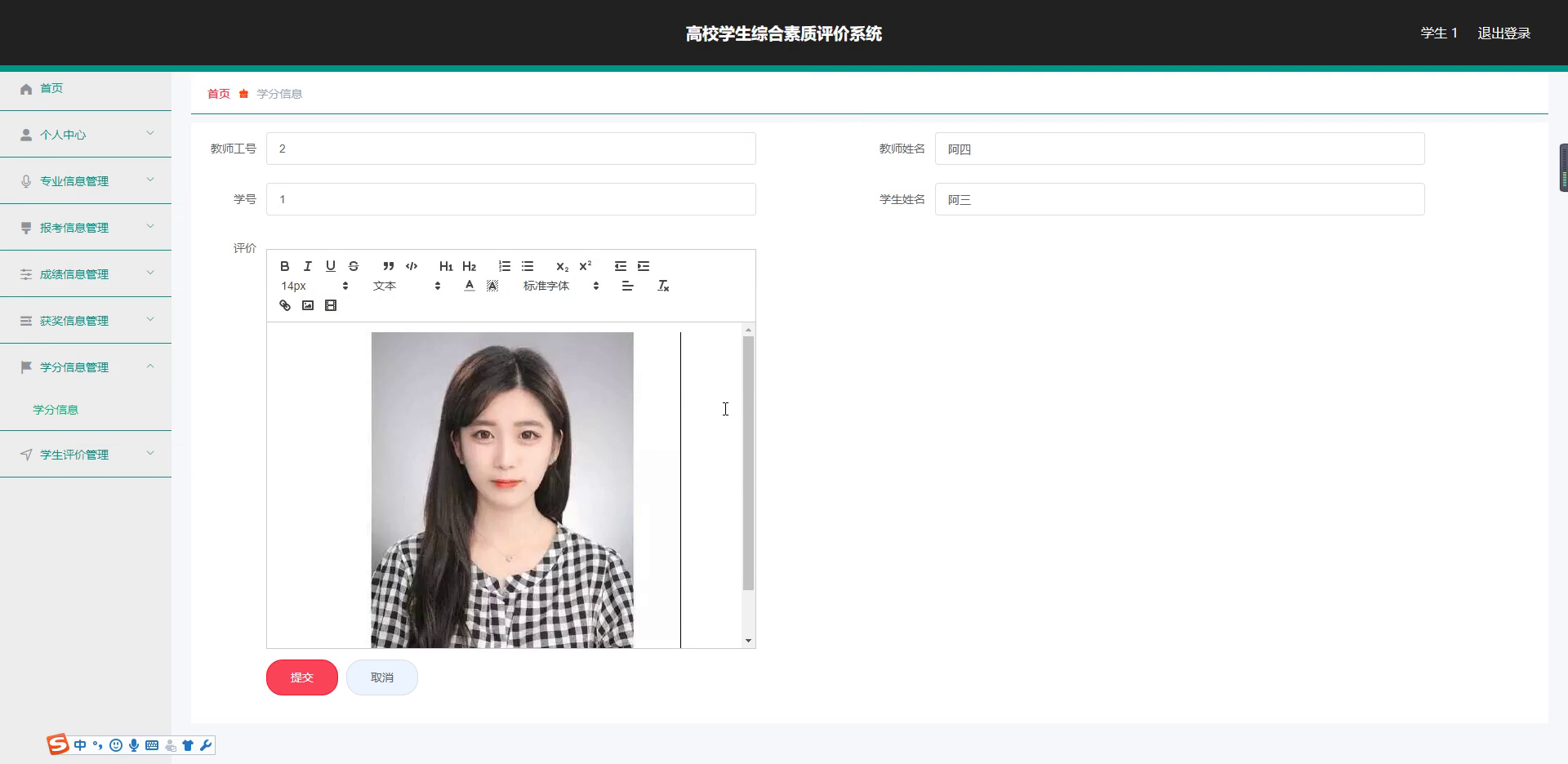Image resolution: width=1568 pixels, height=764 pixels.
Task: Open the text alignment options
Action: (627, 286)
